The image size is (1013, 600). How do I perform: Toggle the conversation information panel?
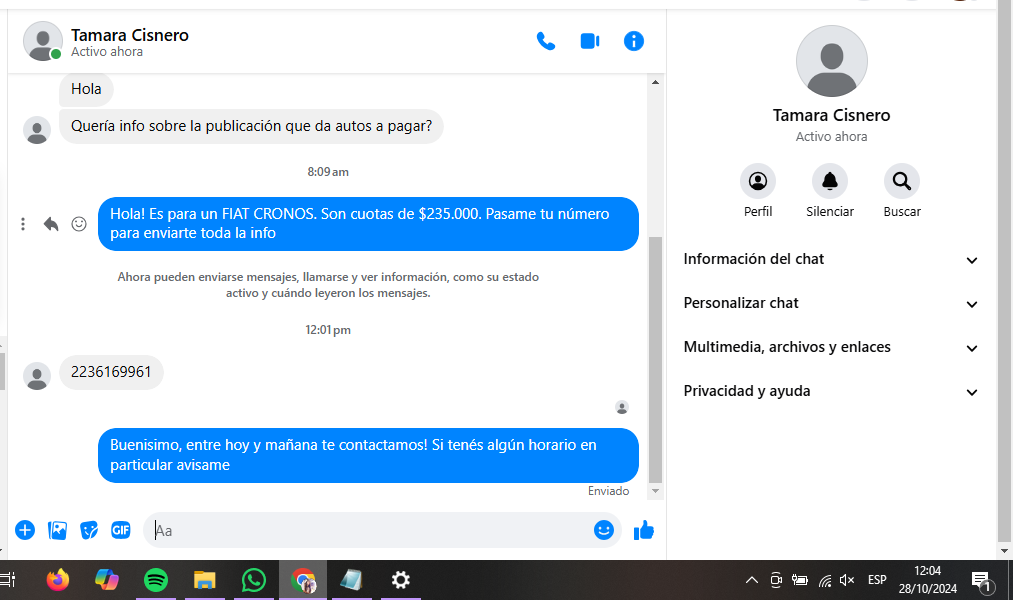[634, 41]
